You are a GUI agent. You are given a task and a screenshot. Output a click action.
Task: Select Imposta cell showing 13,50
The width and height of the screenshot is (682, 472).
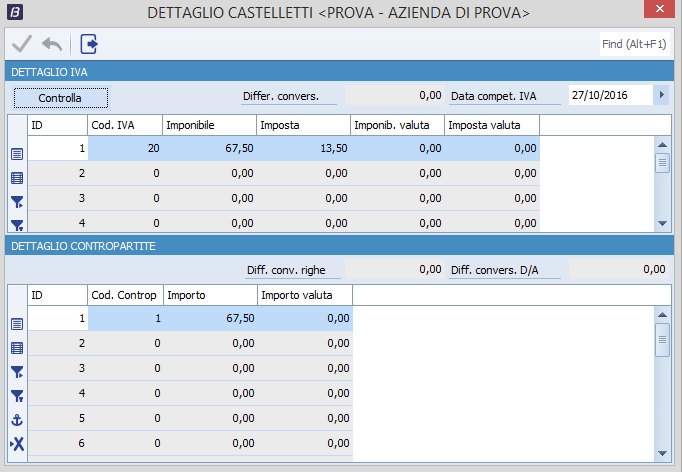[x=303, y=148]
